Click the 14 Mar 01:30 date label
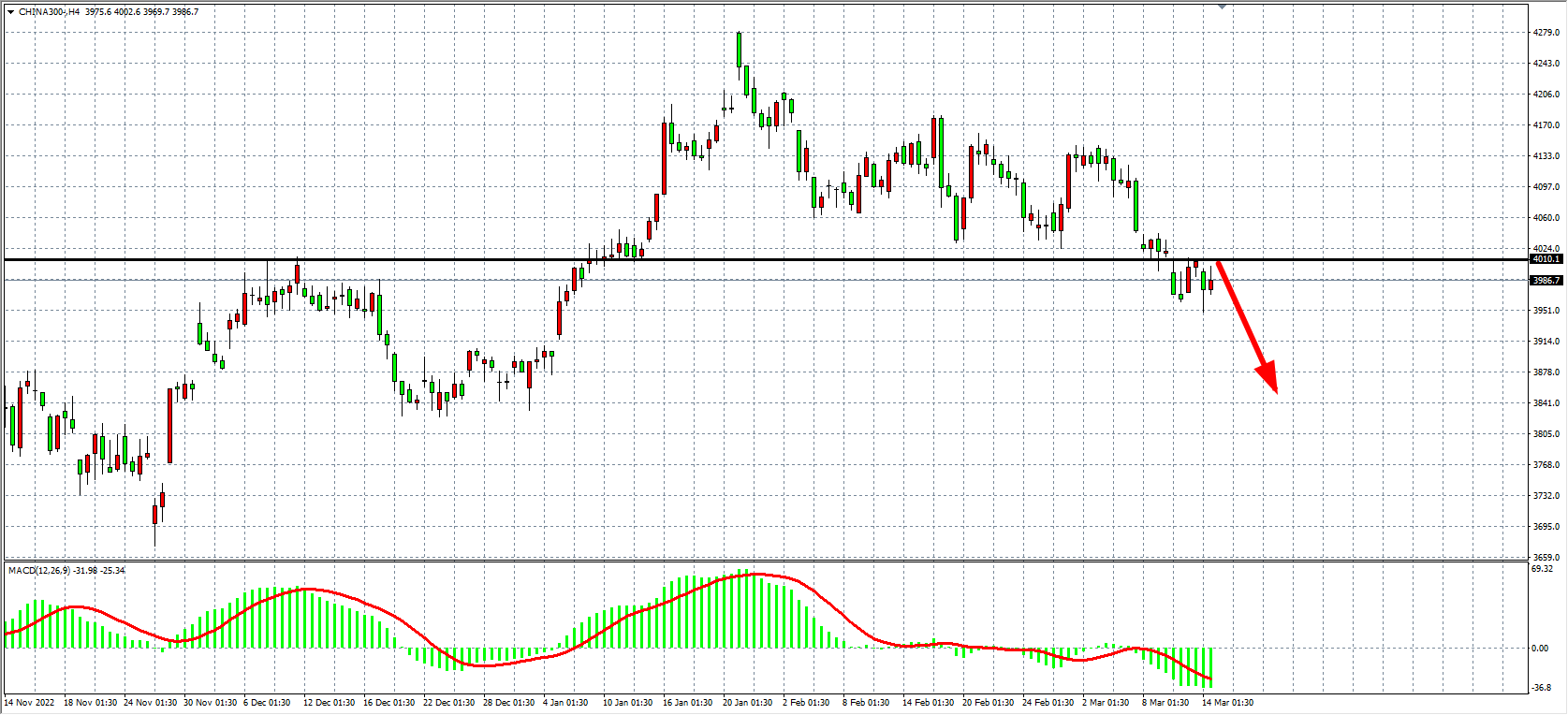Viewport: 1568px width, 715px height. click(1227, 703)
